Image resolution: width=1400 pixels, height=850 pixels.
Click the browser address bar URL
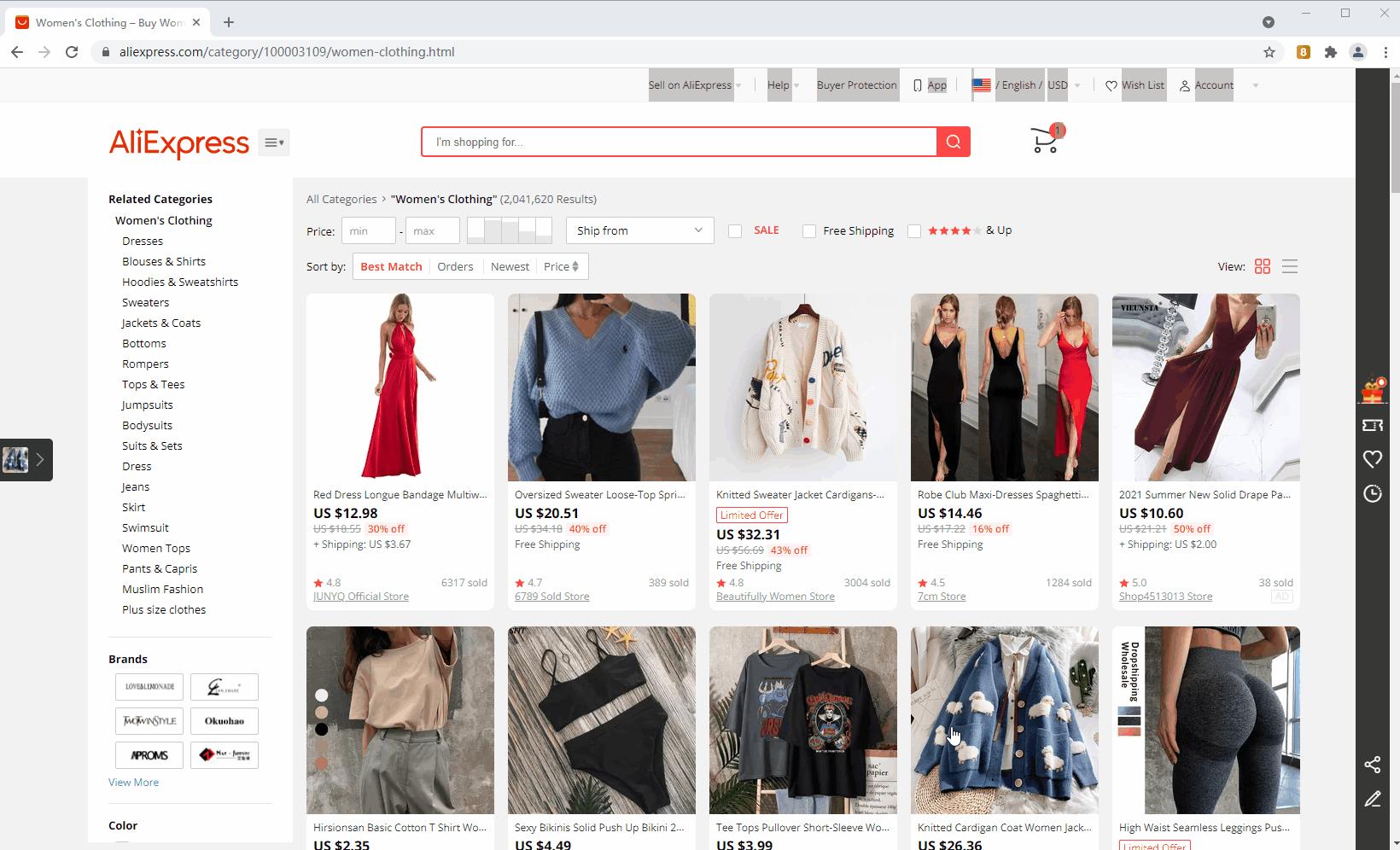click(287, 52)
